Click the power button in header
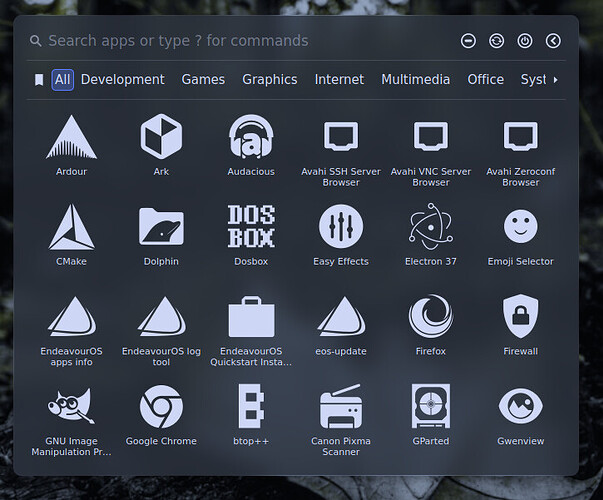Image resolution: width=603 pixels, height=500 pixels. click(525, 41)
